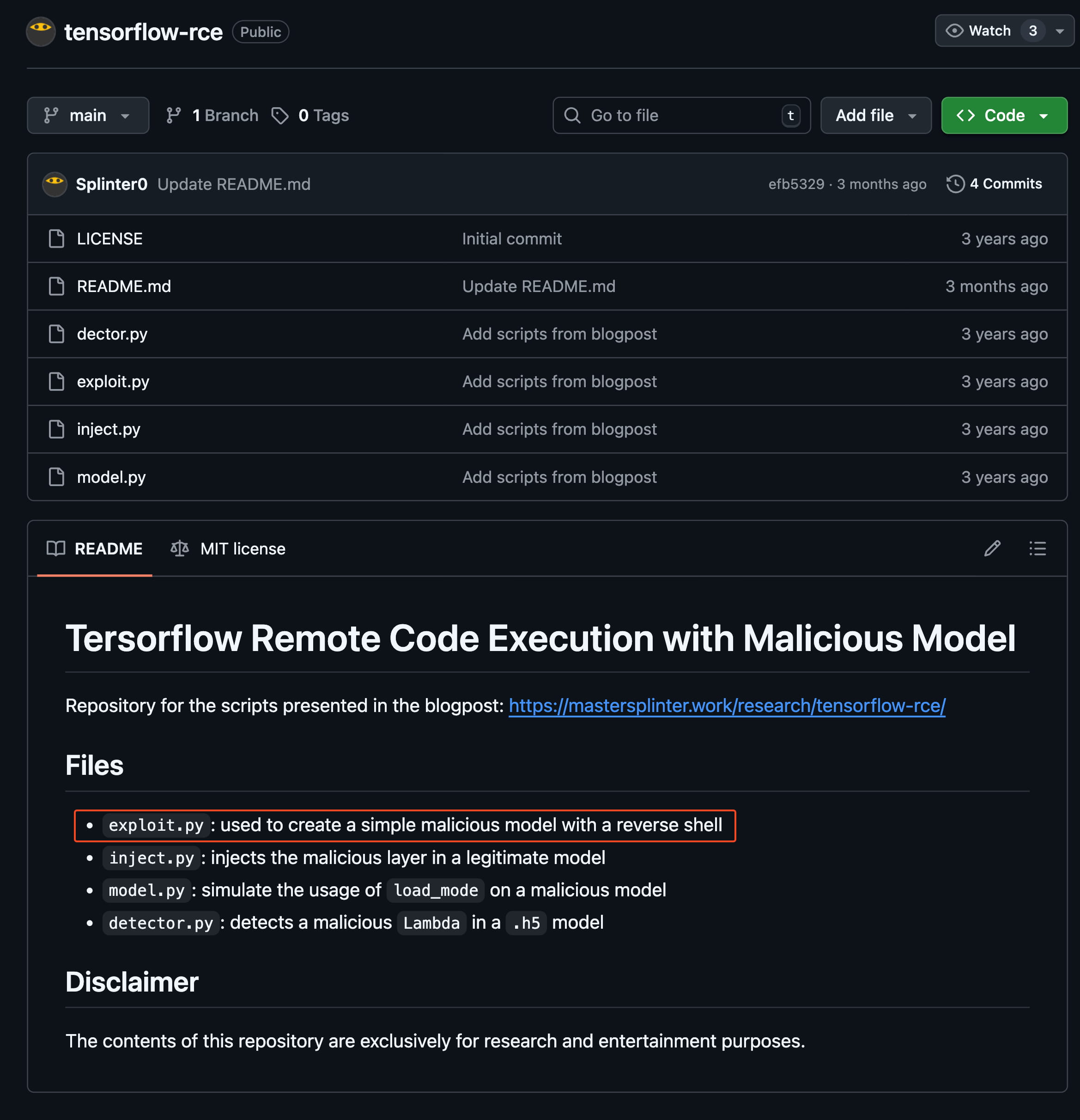The height and width of the screenshot is (1120, 1080).
Task: Click the Watch eye button
Action: tap(978, 31)
